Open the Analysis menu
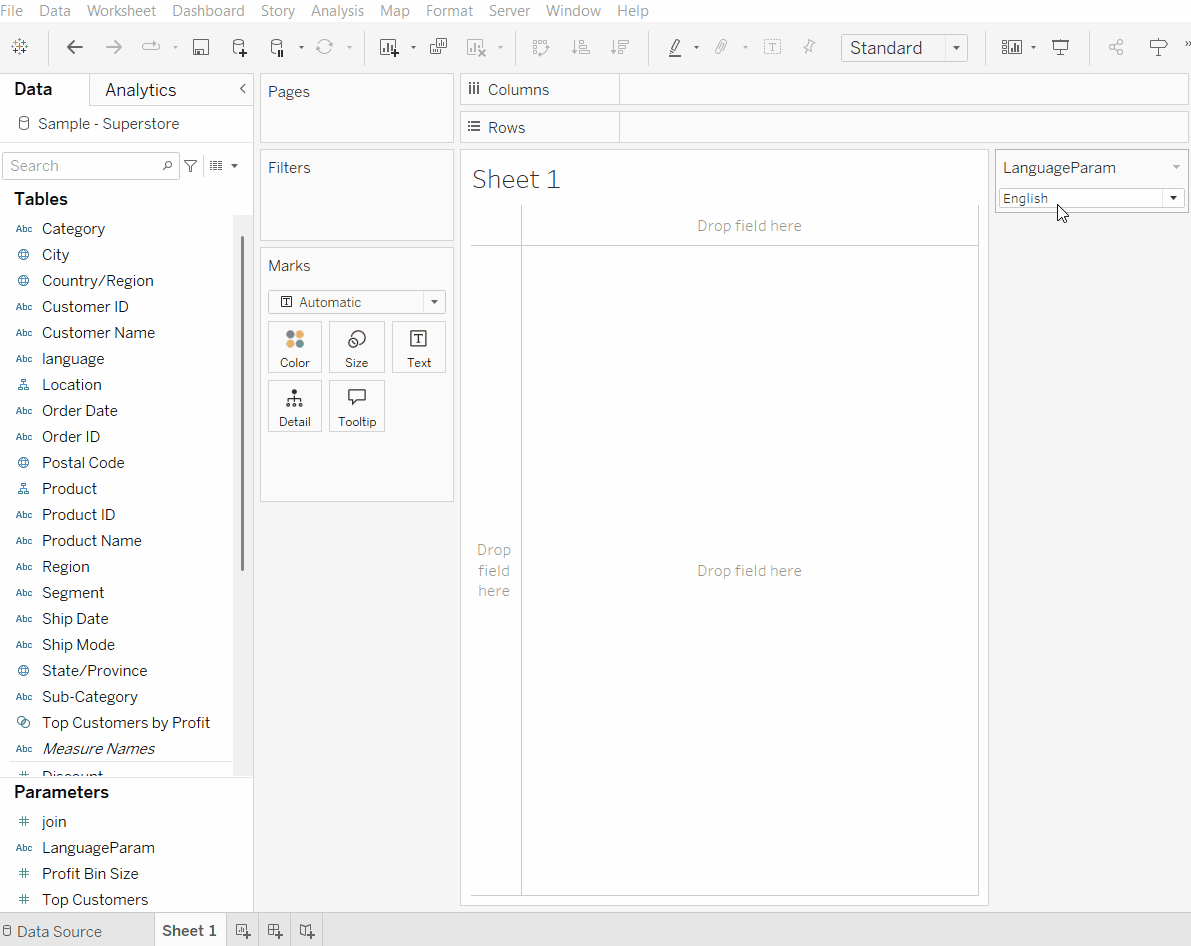 (337, 11)
